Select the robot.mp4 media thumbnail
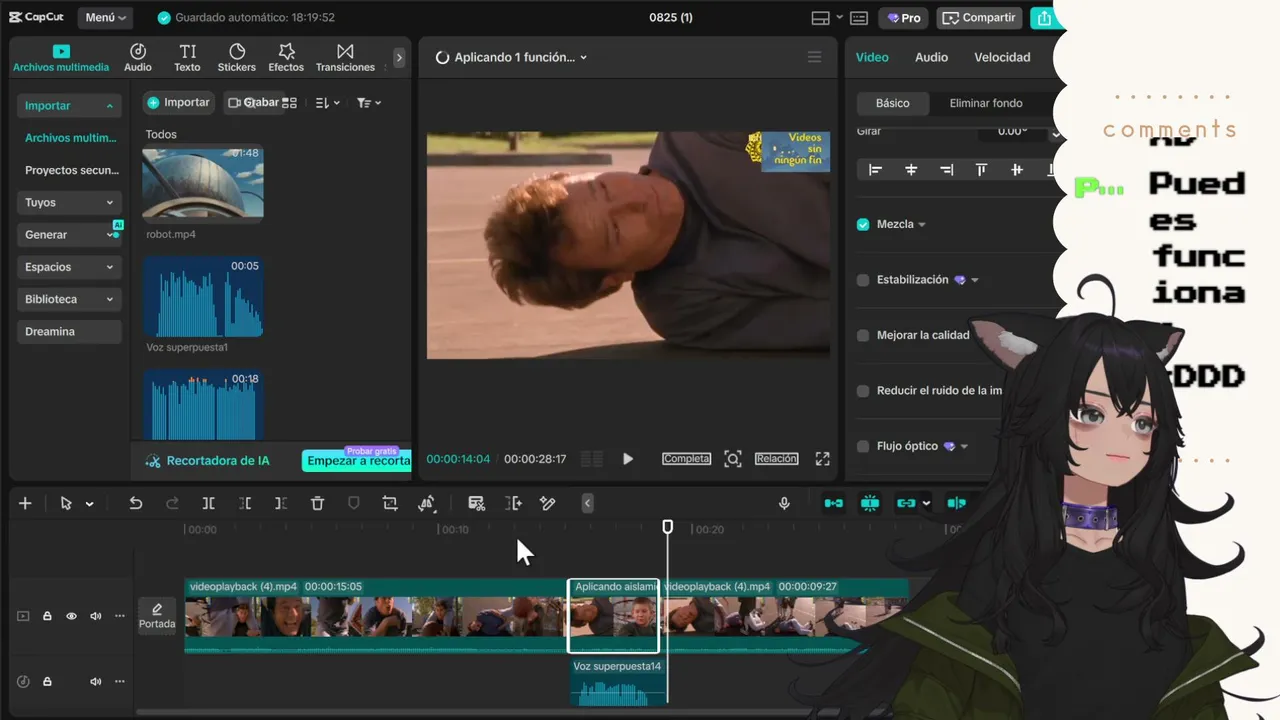1280x720 pixels. click(x=203, y=185)
